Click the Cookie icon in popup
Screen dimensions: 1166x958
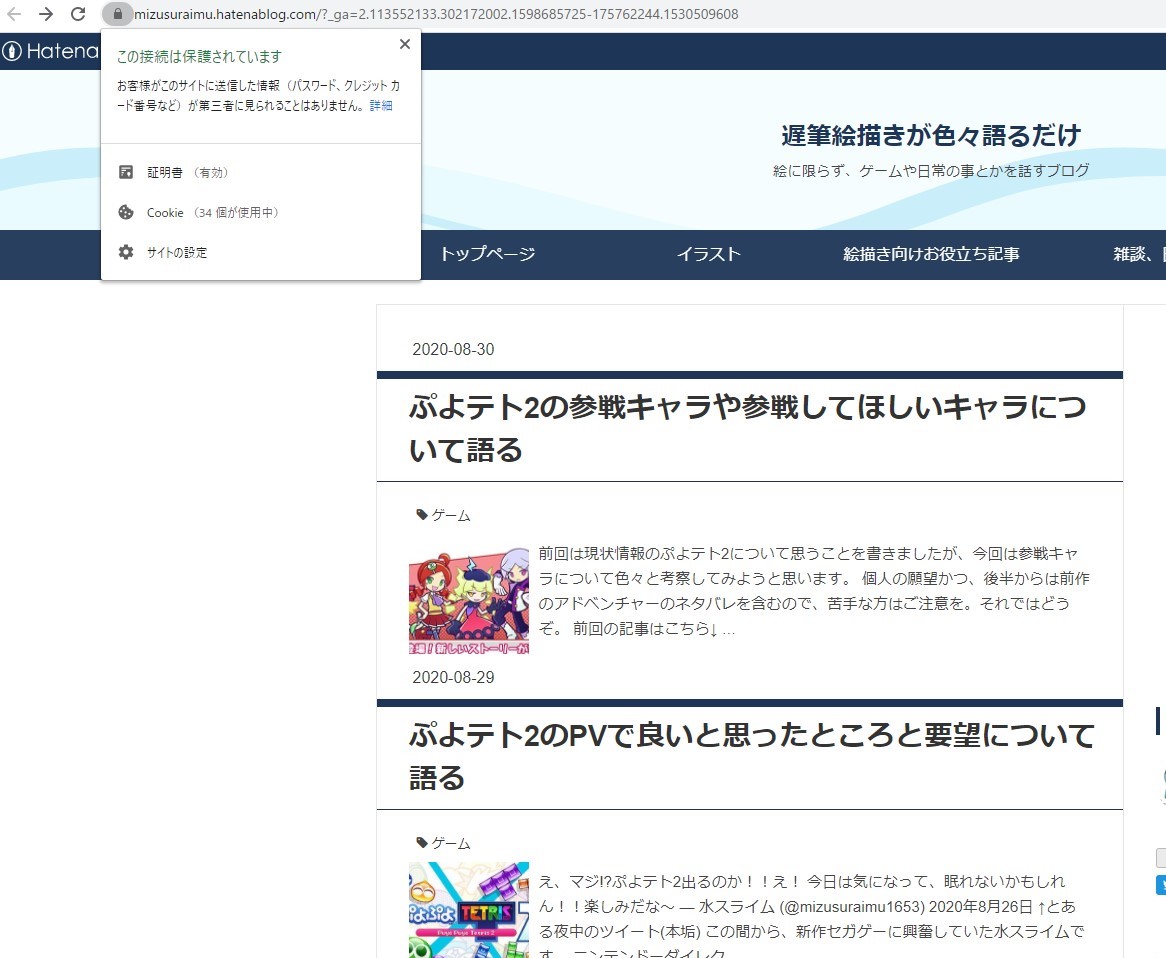point(126,212)
